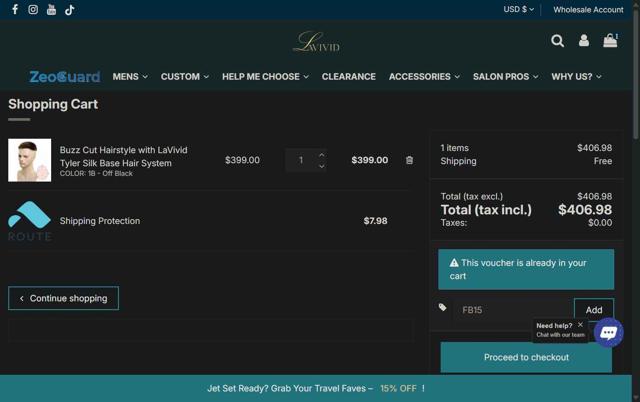
Task: Open the Instagram social link
Action: (x=33, y=9)
